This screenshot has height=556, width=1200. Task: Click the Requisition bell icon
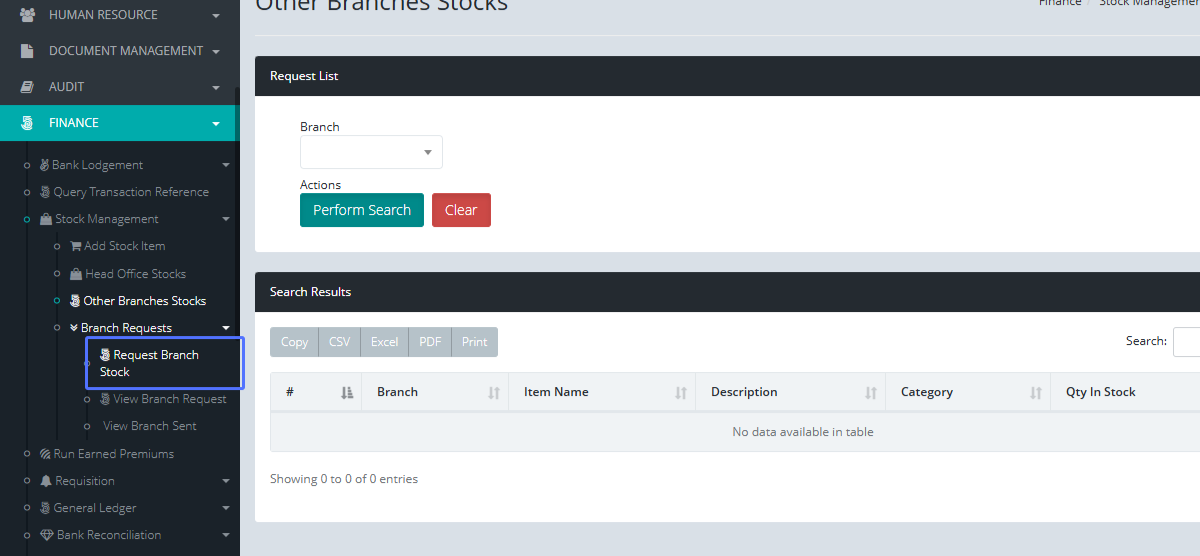(x=46, y=481)
